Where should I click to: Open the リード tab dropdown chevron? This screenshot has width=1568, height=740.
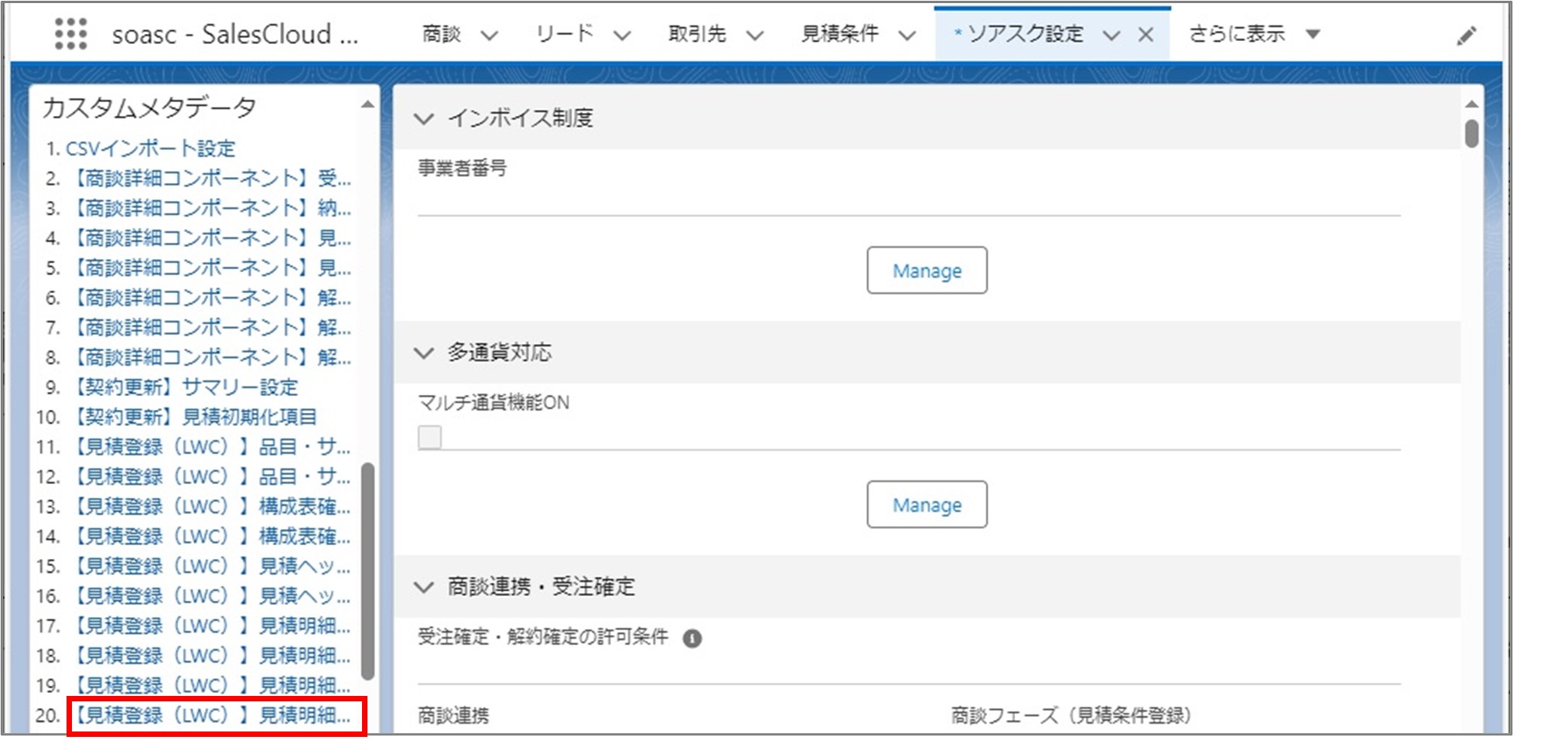[622, 35]
